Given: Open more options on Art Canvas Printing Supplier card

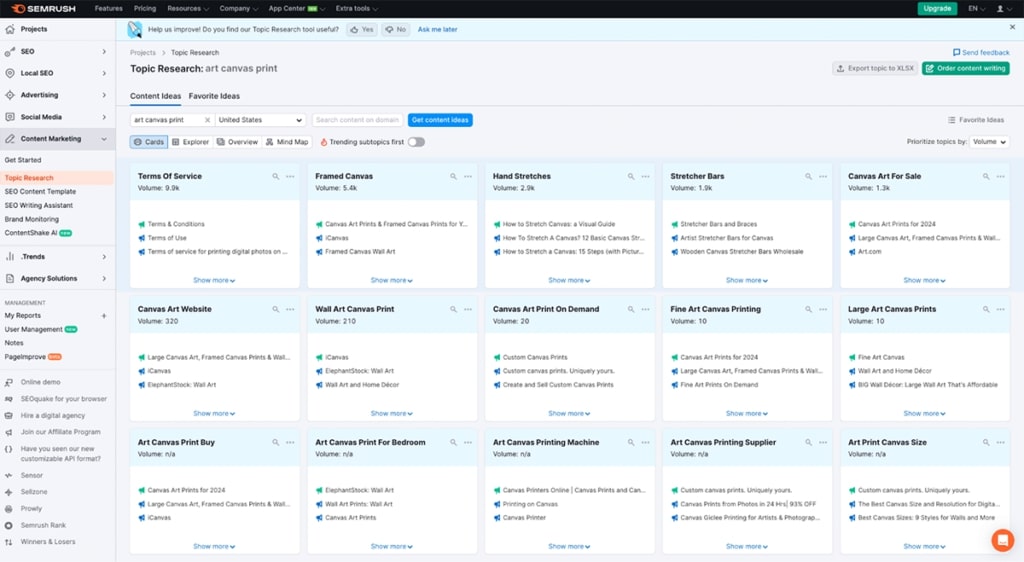Looking at the screenshot, I should (x=823, y=443).
